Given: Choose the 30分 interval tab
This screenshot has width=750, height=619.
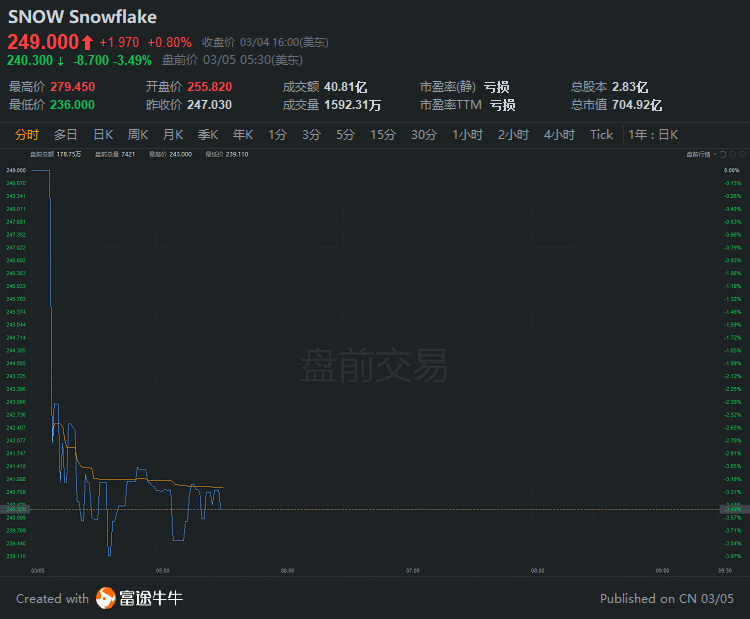Looking at the screenshot, I should tap(424, 135).
